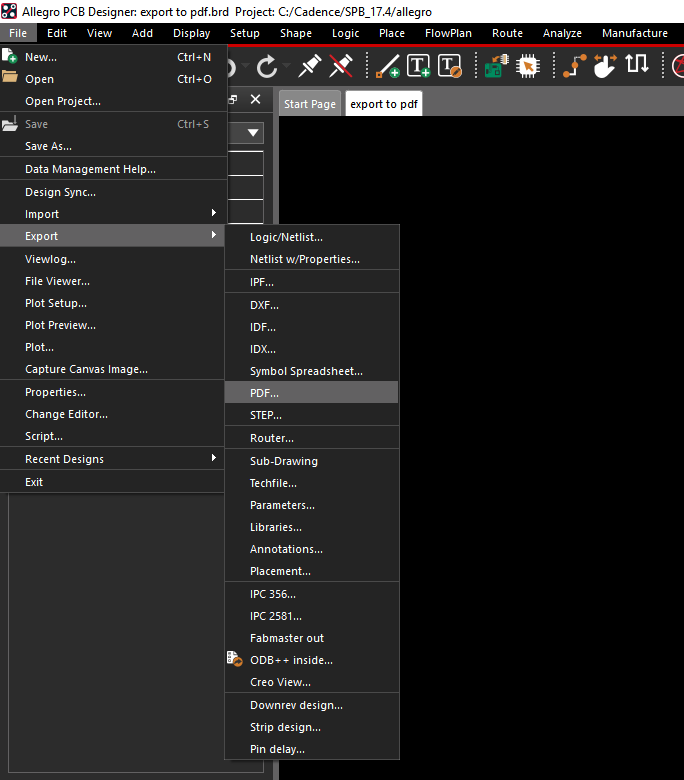Open the Display menu

pos(192,33)
